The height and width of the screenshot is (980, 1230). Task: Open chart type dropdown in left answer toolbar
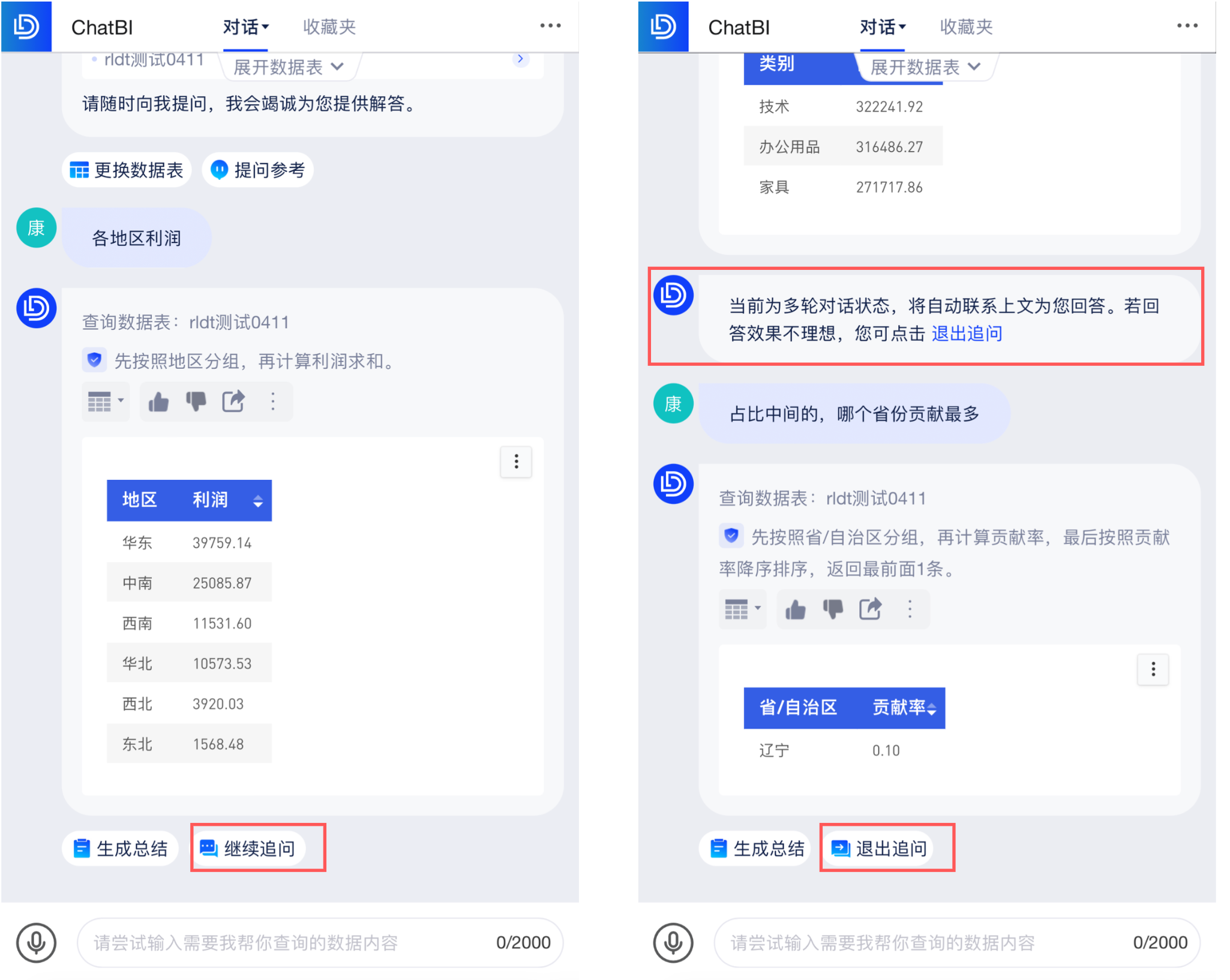point(106,401)
